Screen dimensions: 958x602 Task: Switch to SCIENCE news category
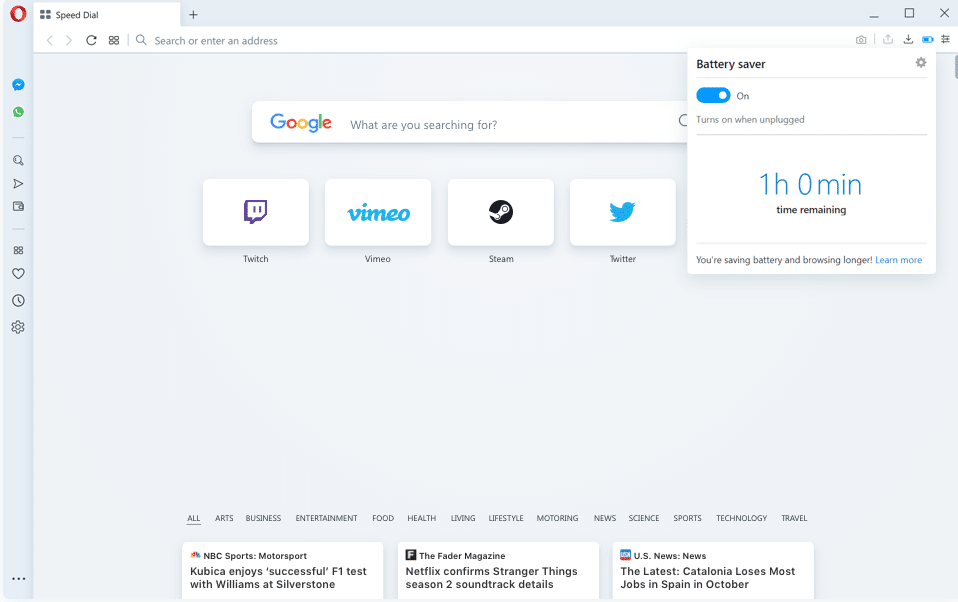tap(644, 518)
